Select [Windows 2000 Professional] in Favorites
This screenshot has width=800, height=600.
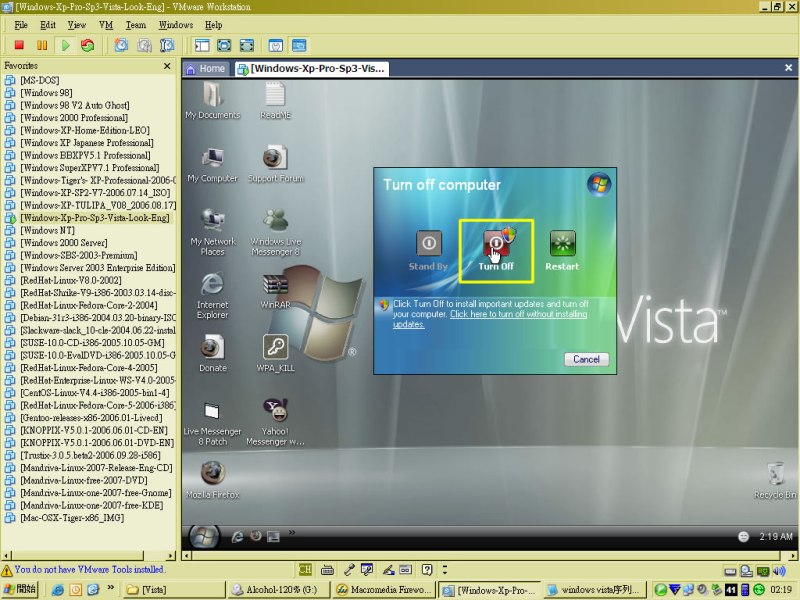(x=74, y=118)
